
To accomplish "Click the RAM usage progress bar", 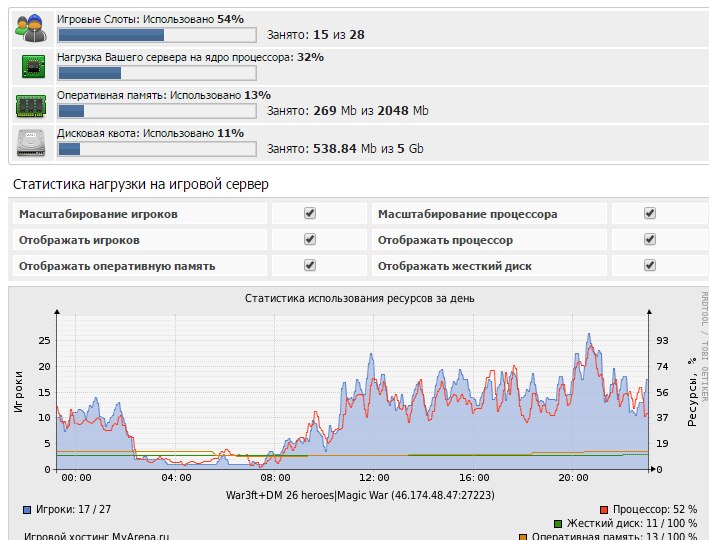I will coord(156,111).
